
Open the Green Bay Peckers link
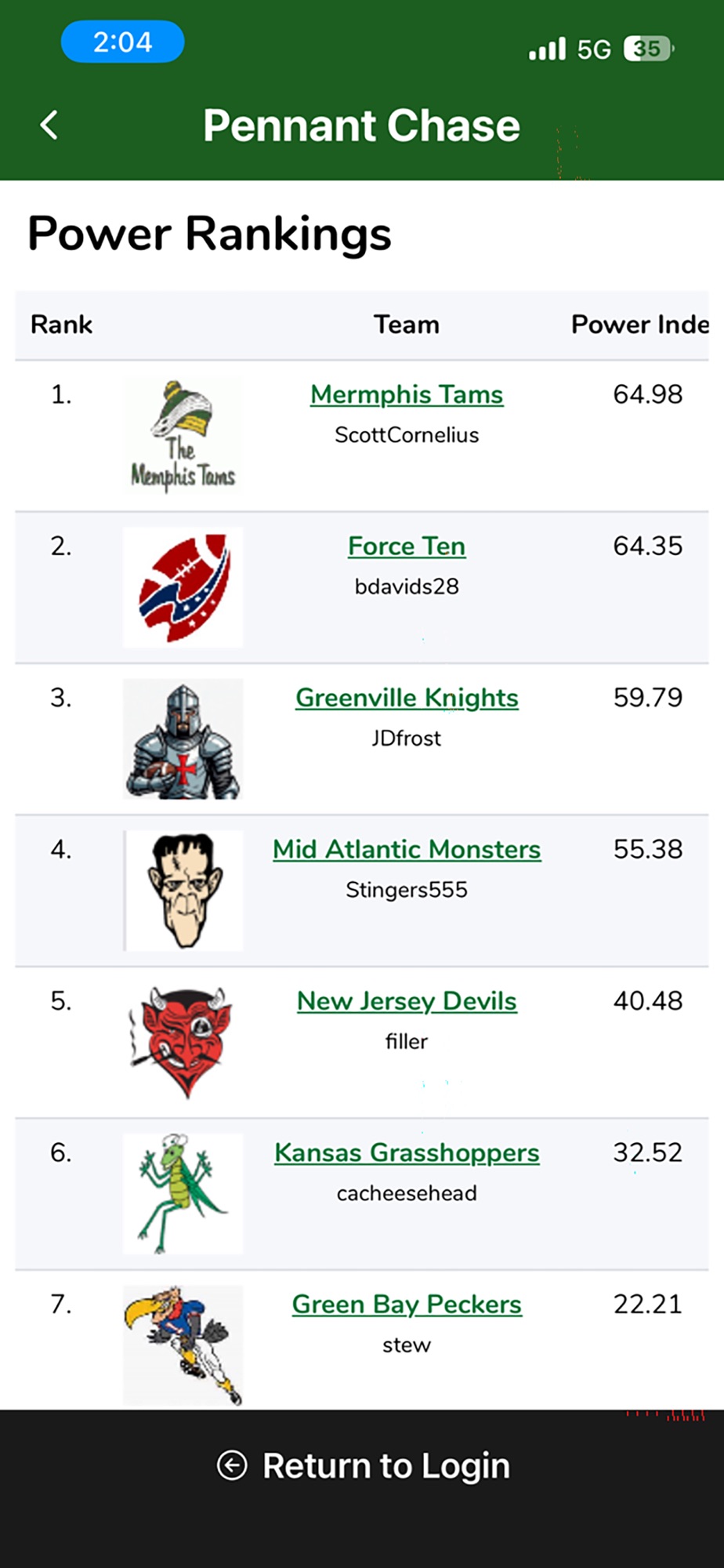point(407,1305)
